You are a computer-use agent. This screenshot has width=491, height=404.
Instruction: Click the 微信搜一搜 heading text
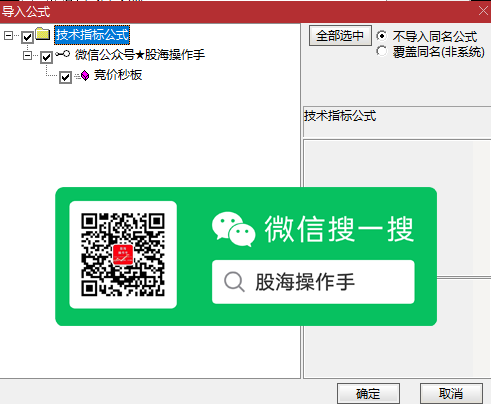pos(339,229)
